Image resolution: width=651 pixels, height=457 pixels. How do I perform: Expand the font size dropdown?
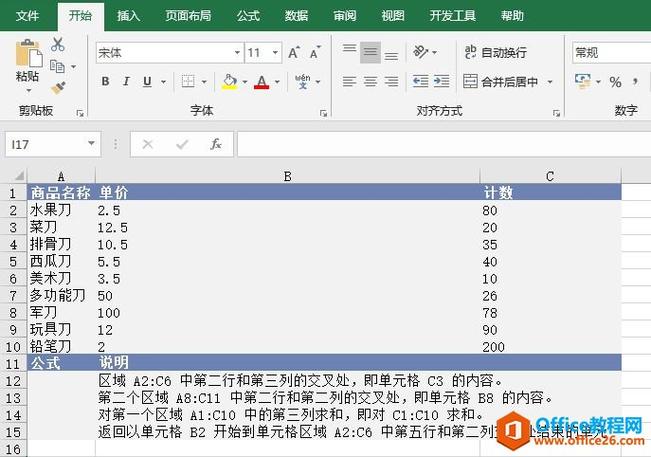[x=275, y=53]
